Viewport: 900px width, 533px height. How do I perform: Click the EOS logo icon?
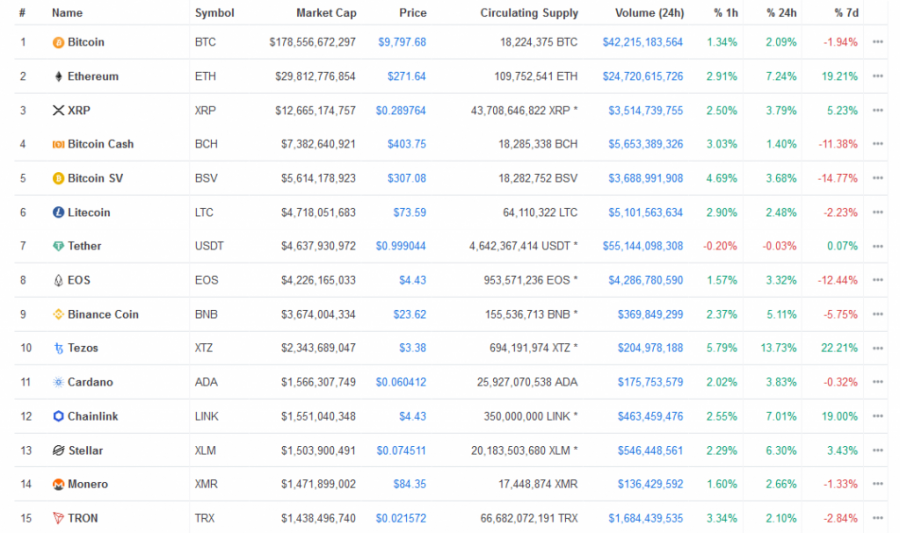point(58,281)
